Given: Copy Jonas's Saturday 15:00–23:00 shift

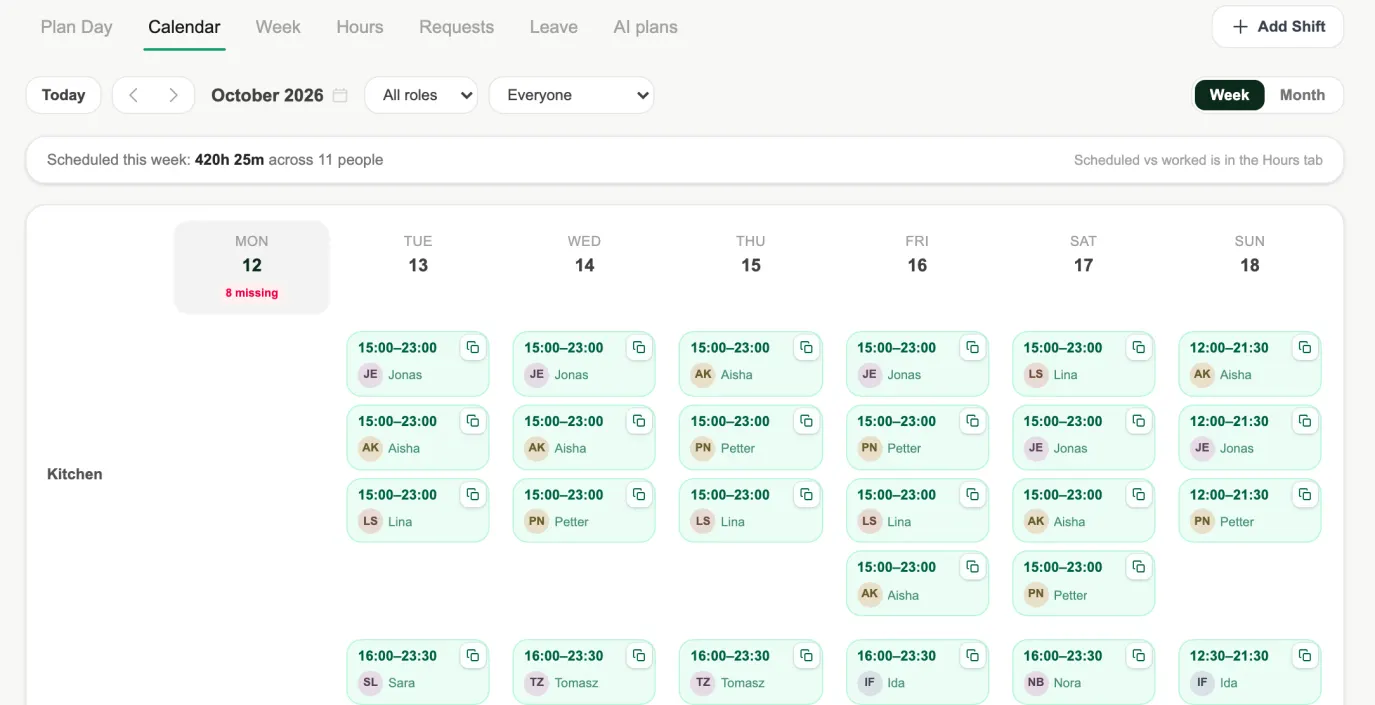Looking at the screenshot, I should tap(1138, 421).
